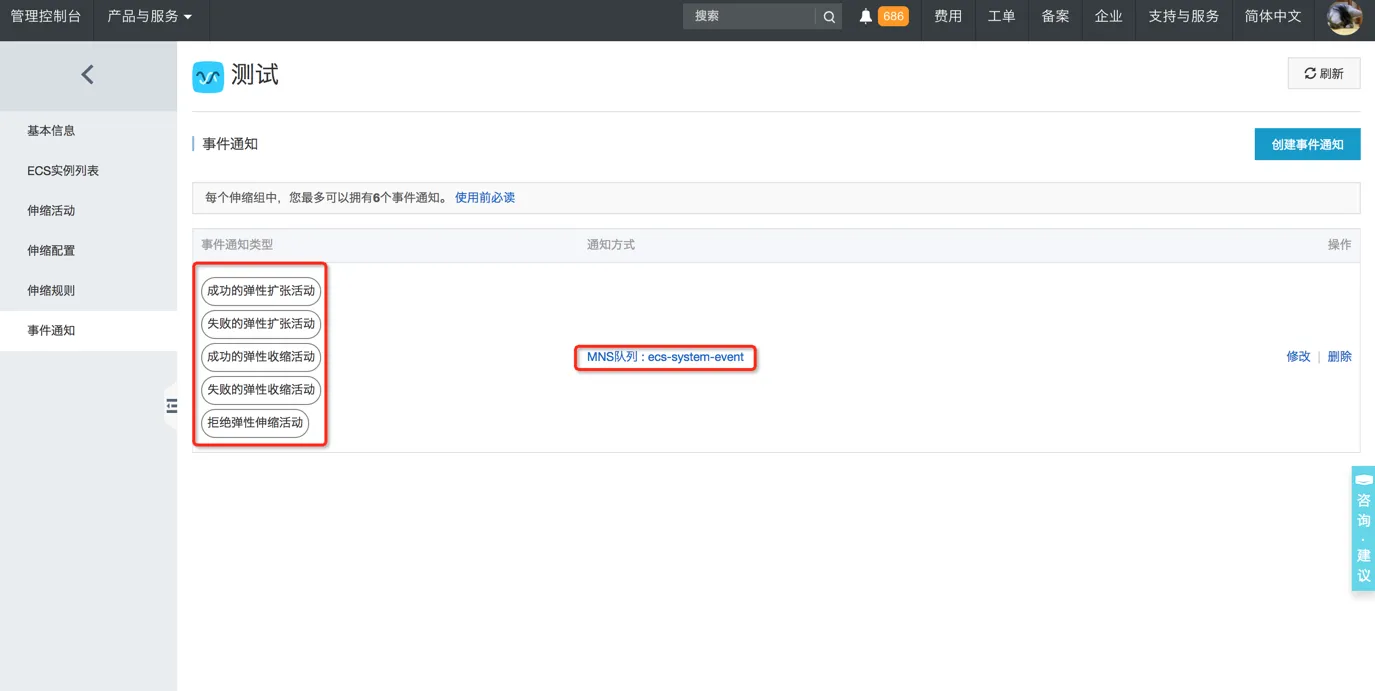
Task: Click the 拒绝弹性伸缩活动 tag
Action: pyautogui.click(x=255, y=423)
